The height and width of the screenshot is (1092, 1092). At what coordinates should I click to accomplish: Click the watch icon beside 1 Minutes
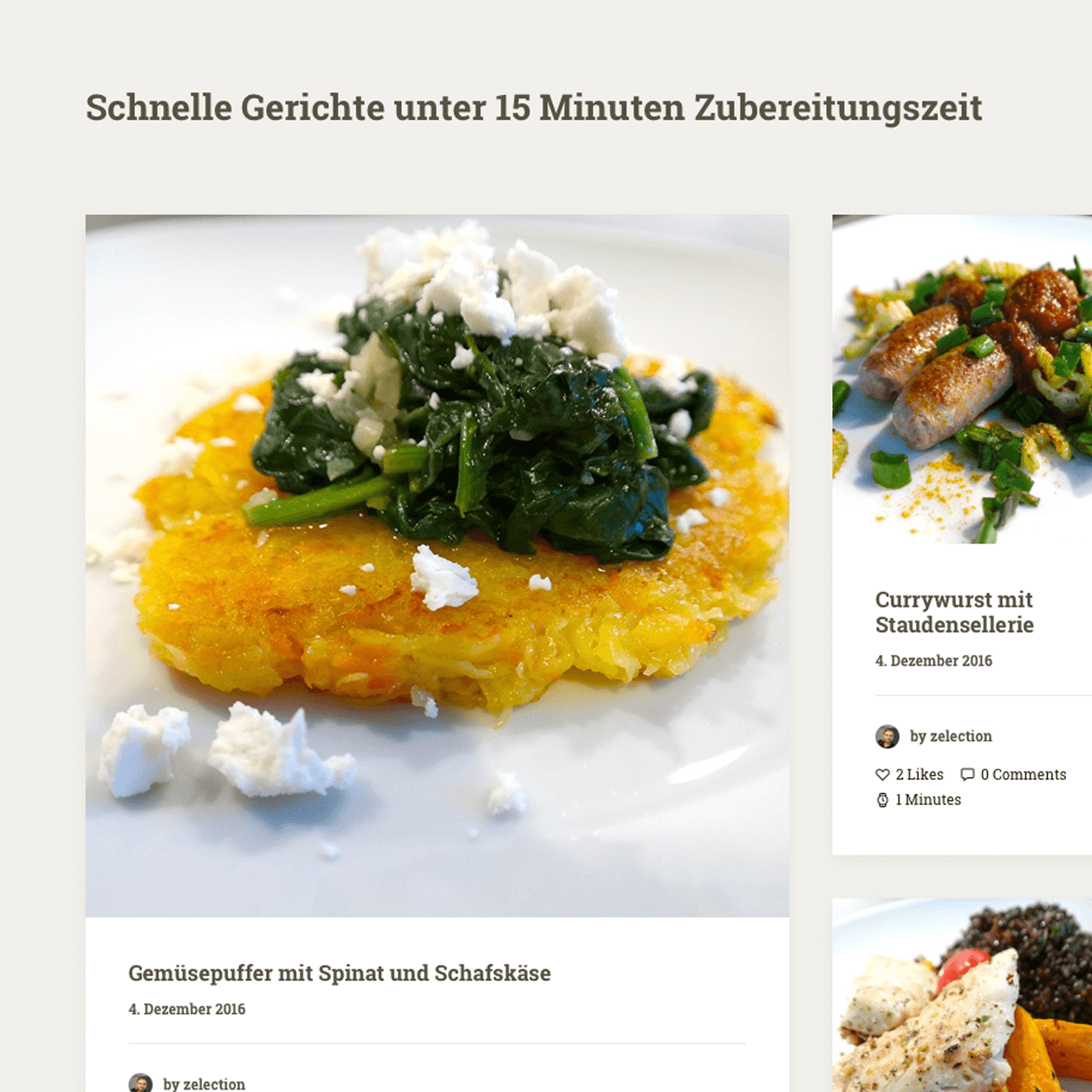pyautogui.click(x=882, y=800)
